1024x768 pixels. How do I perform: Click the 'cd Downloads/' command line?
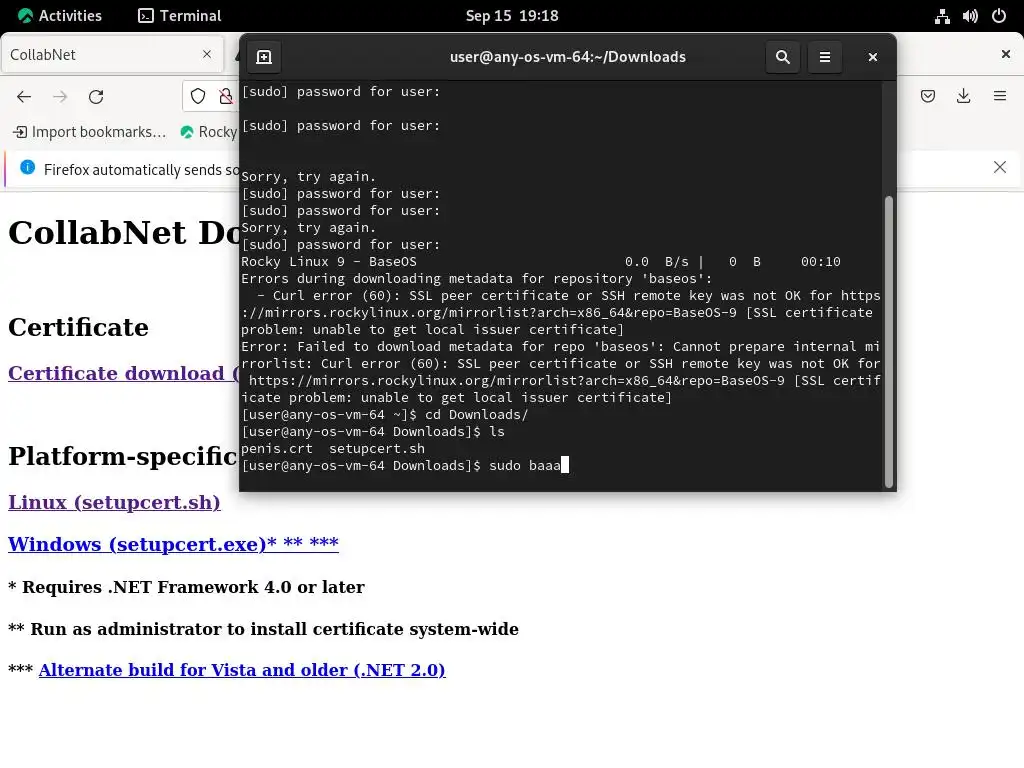(x=385, y=415)
